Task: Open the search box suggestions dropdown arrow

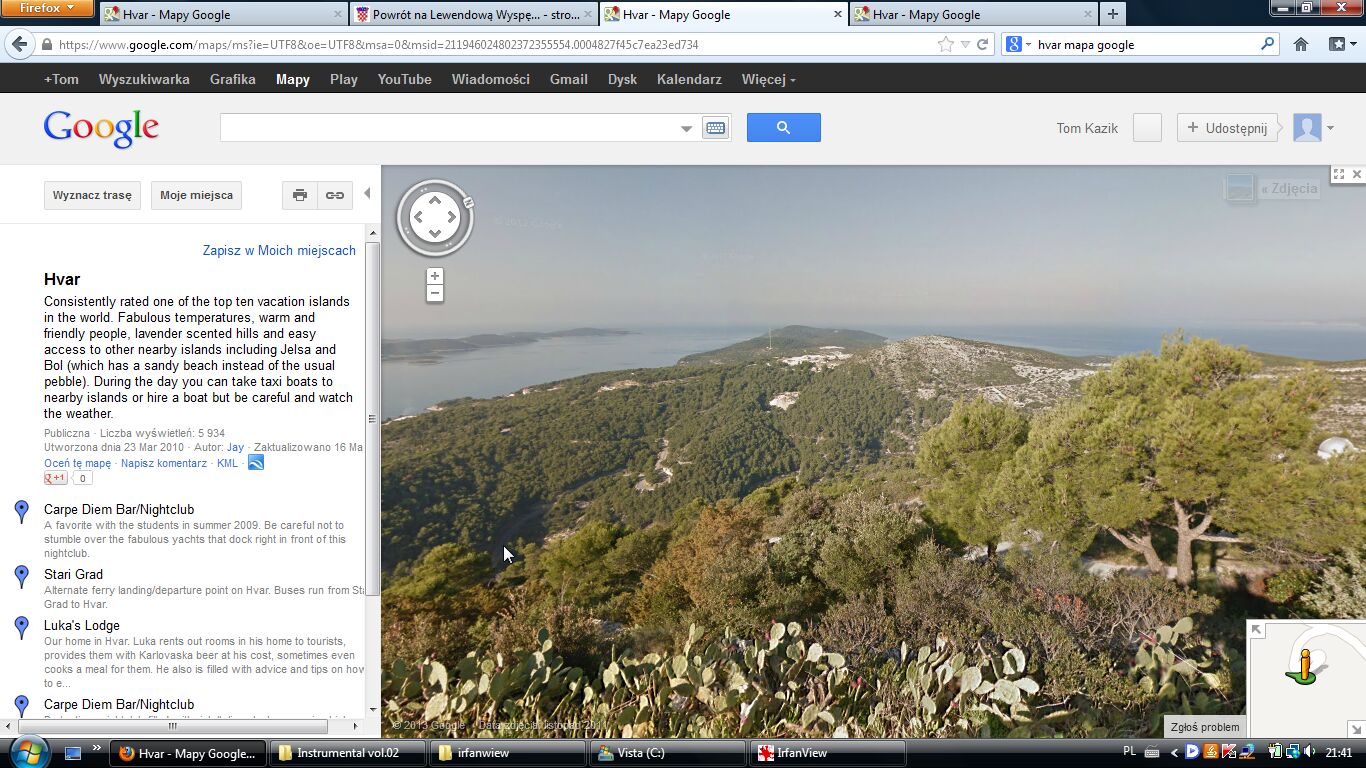Action: 686,128
